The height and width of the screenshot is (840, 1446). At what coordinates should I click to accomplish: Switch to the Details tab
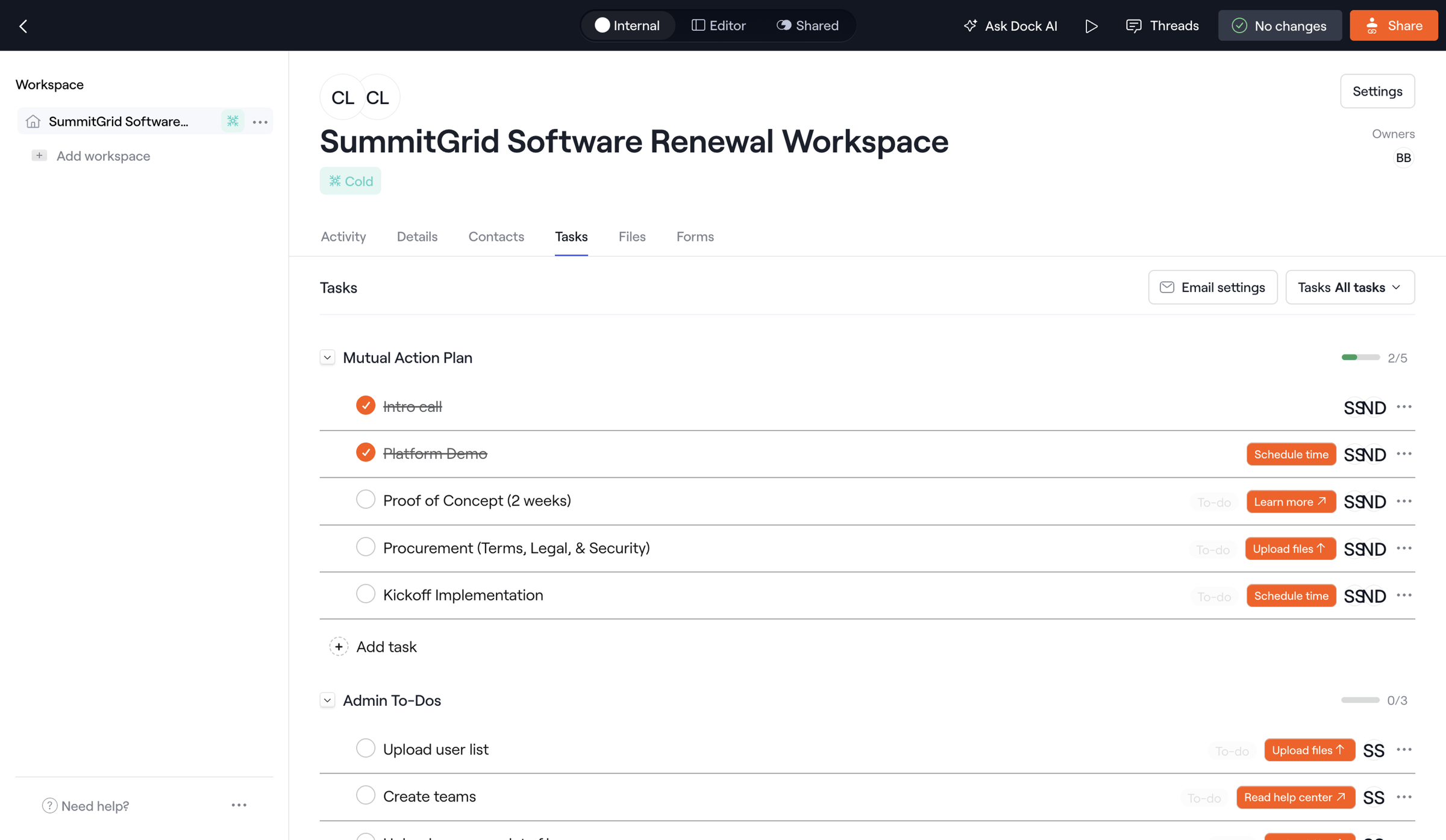[x=417, y=237]
